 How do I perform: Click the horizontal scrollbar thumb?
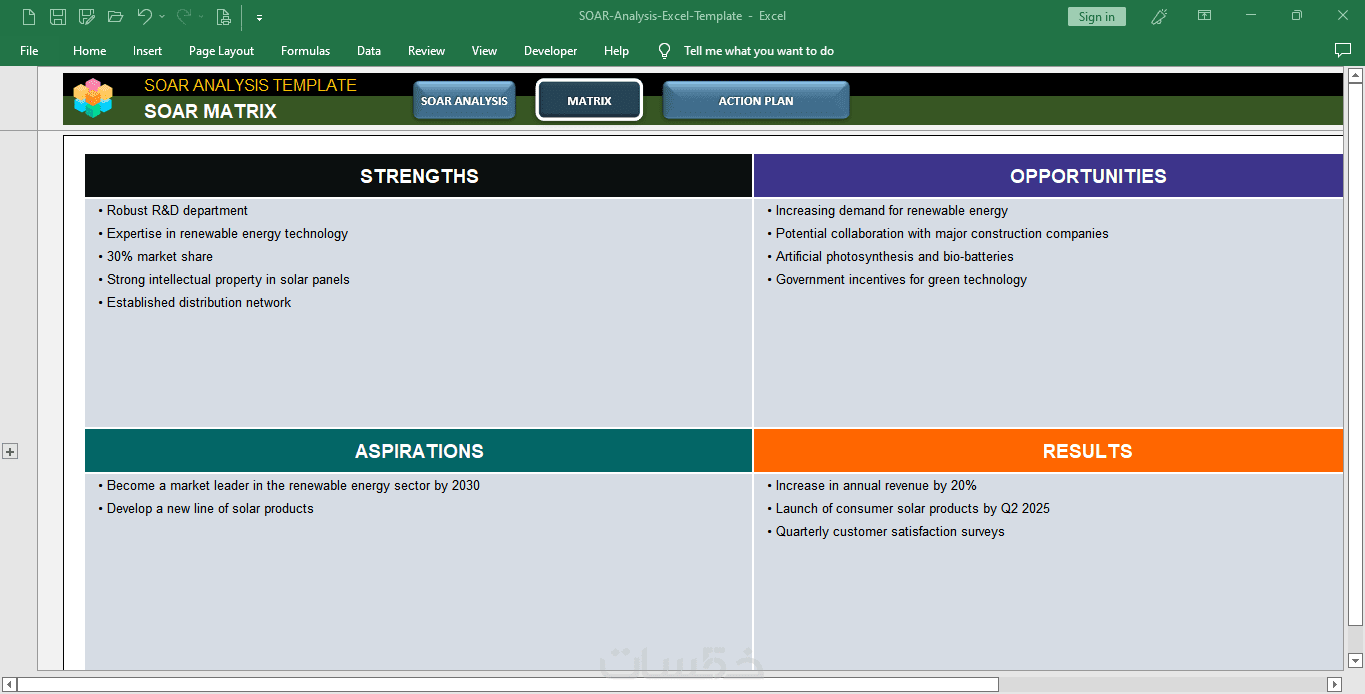[508, 684]
